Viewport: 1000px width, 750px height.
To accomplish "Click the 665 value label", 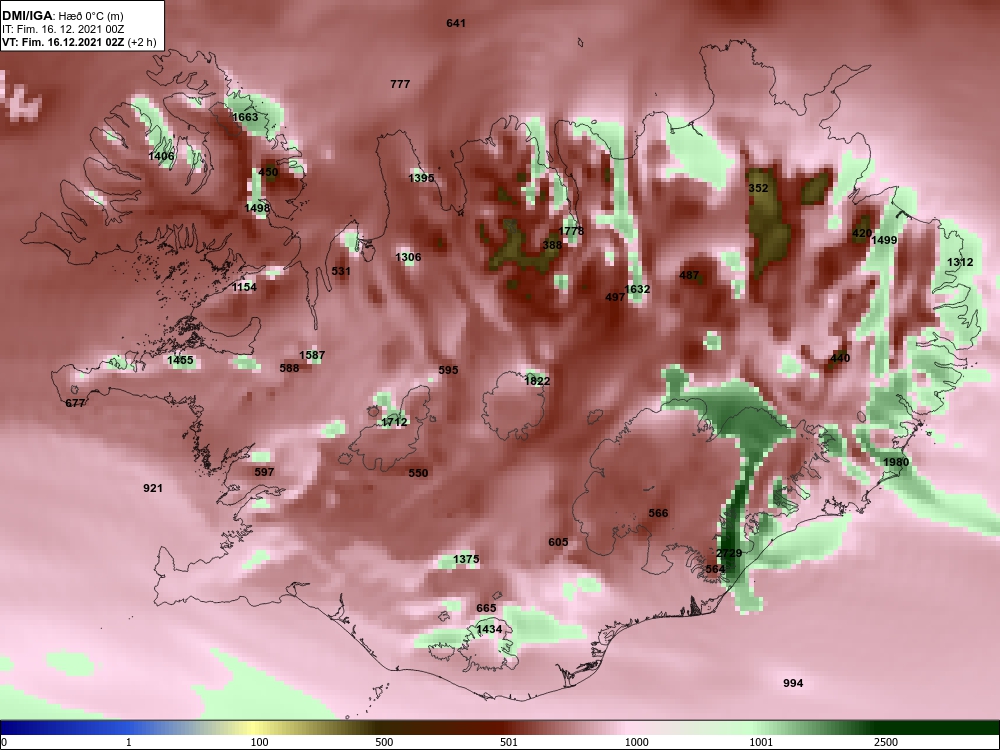I will pos(486,608).
